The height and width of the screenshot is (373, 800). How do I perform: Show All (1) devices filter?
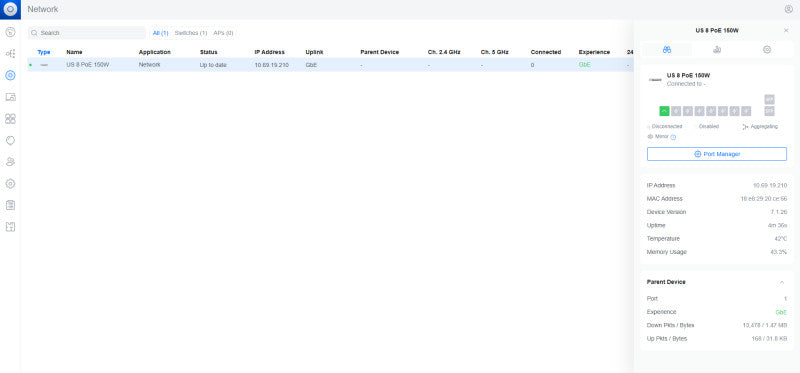pyautogui.click(x=161, y=33)
